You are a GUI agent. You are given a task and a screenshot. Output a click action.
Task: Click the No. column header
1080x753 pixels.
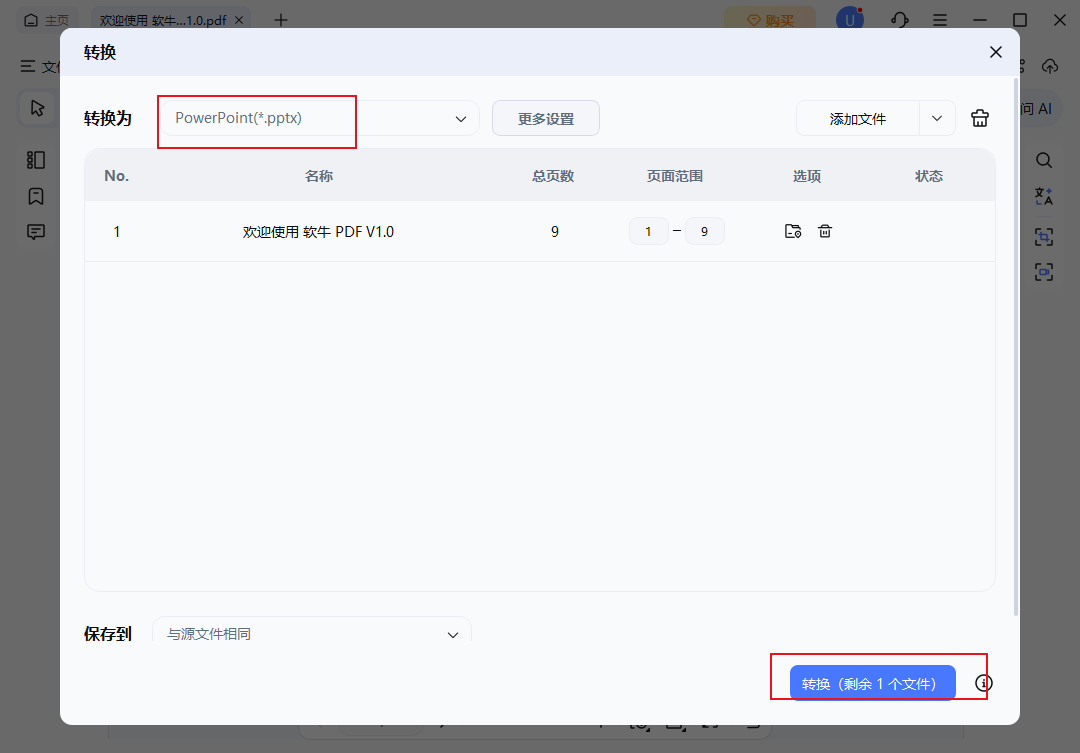click(x=116, y=176)
